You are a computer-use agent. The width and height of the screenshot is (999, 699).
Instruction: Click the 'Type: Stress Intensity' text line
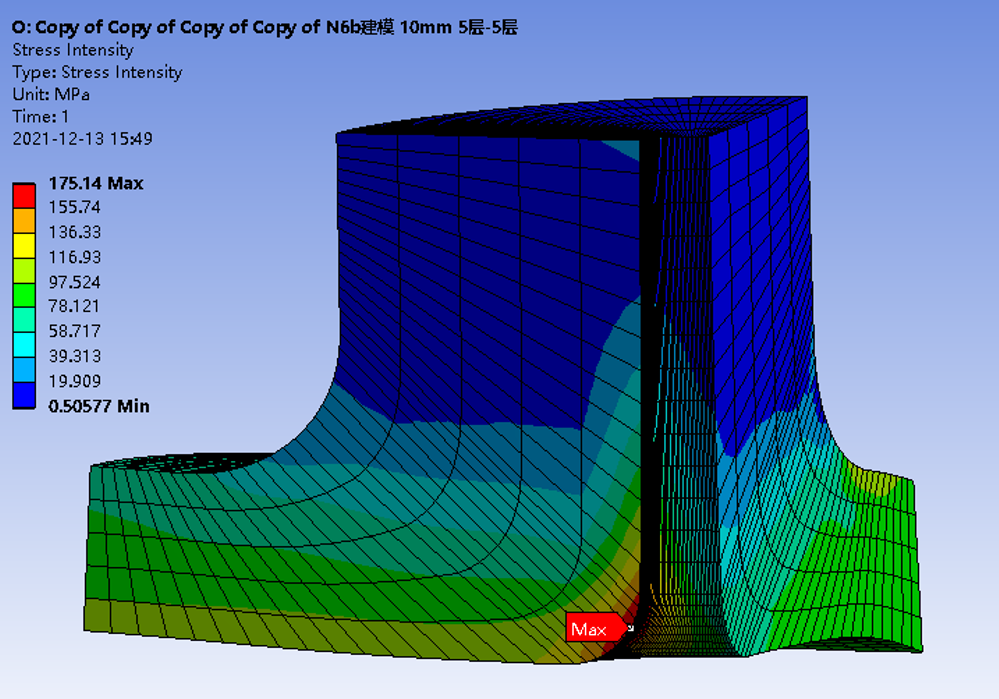pos(97,72)
